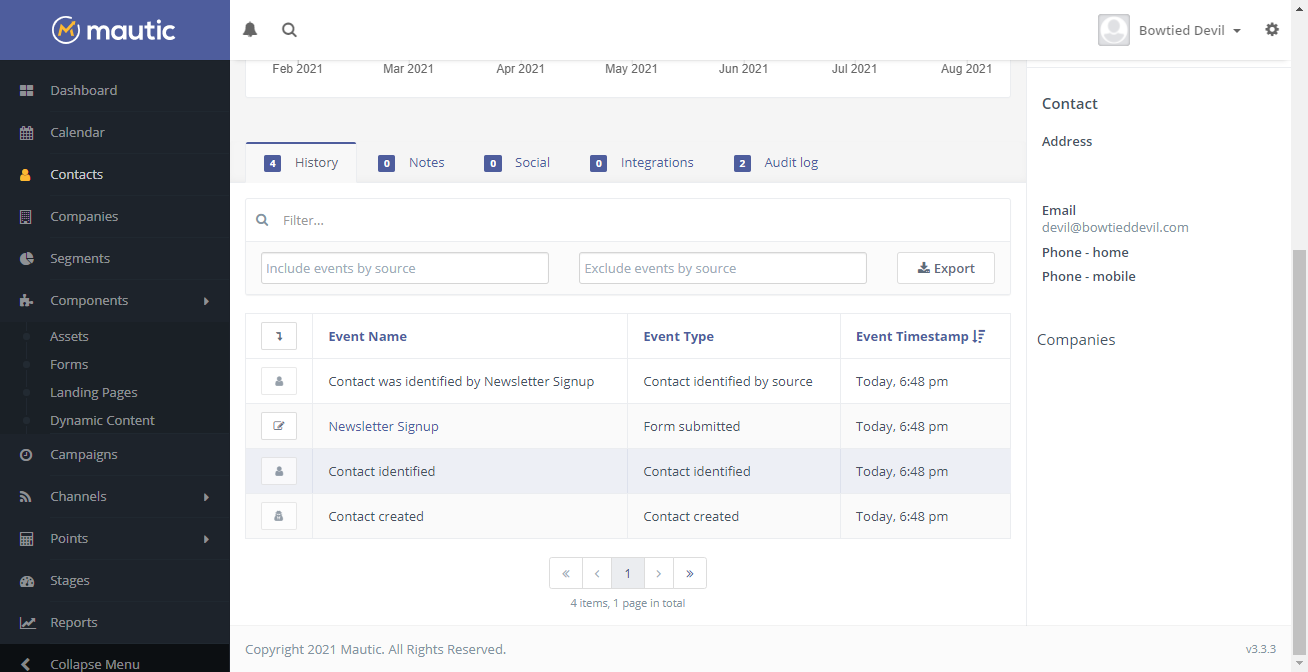The height and width of the screenshot is (672, 1308).
Task: Click the Contacts person icon
Action: click(27, 174)
